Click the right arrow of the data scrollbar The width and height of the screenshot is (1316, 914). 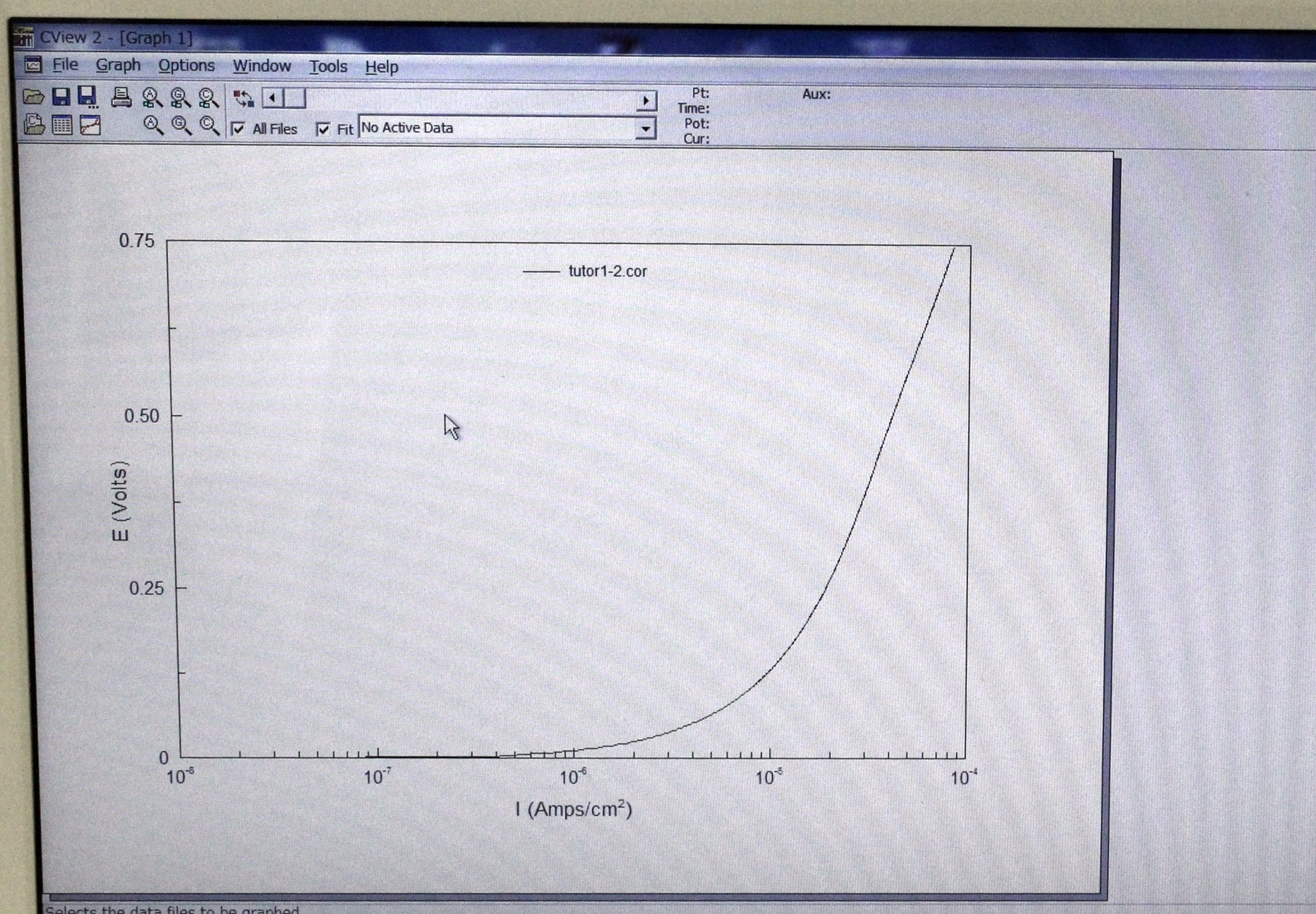[646, 101]
